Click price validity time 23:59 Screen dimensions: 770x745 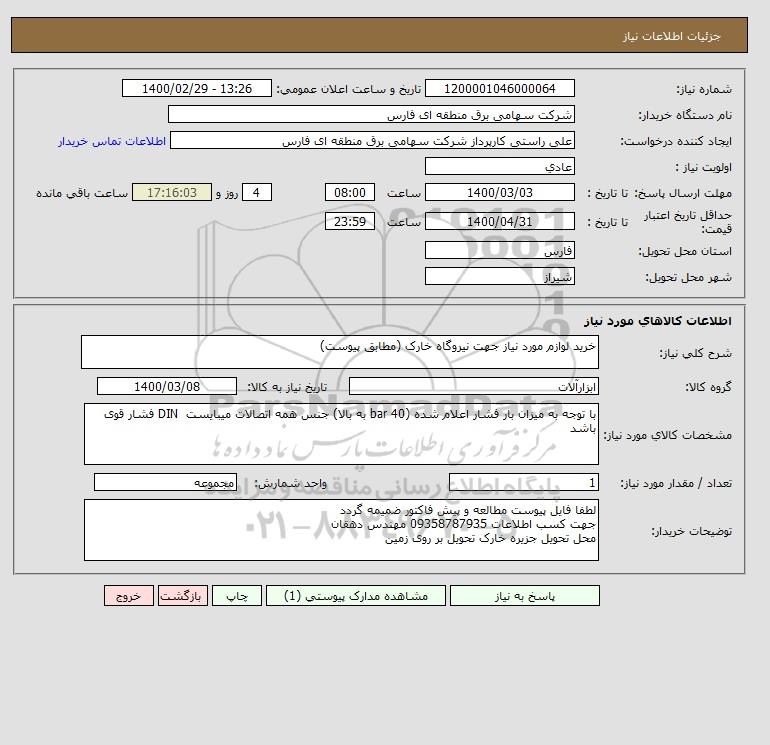[350, 221]
